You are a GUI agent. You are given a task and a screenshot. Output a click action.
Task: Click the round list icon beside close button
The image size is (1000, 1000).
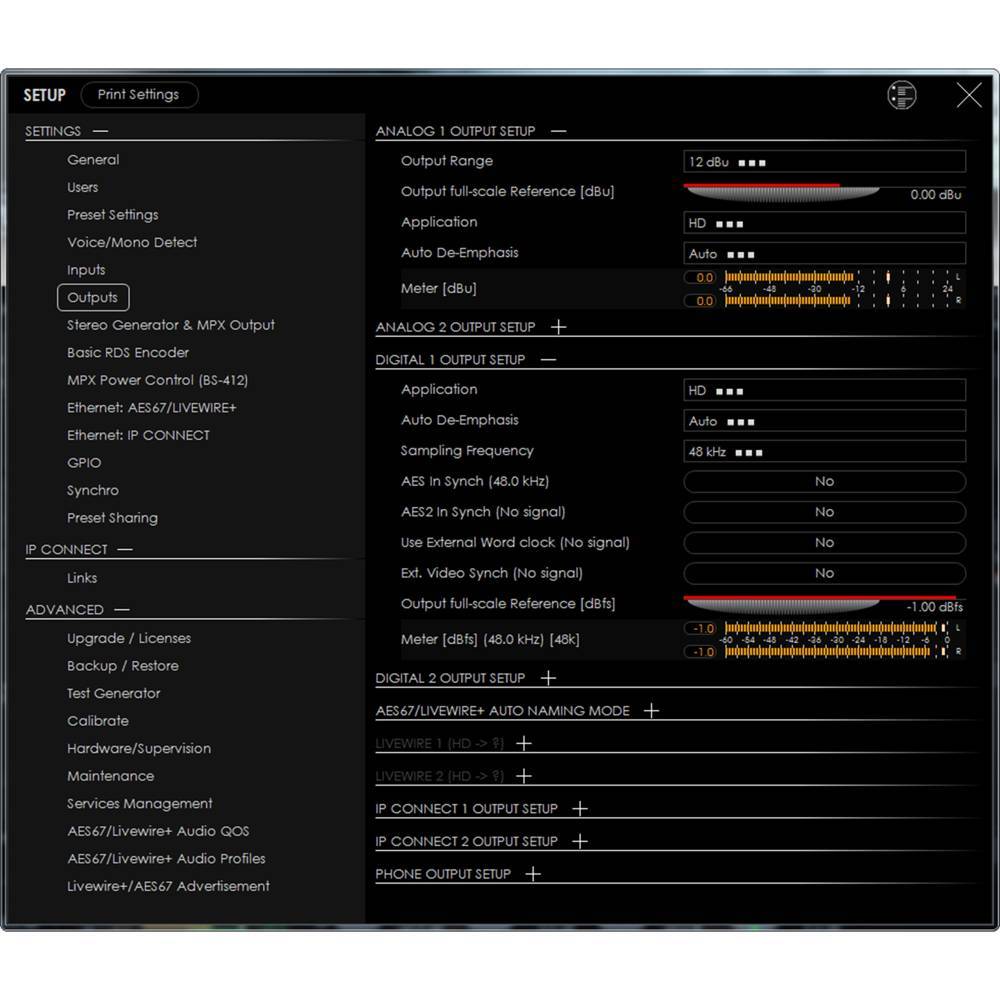point(901,95)
